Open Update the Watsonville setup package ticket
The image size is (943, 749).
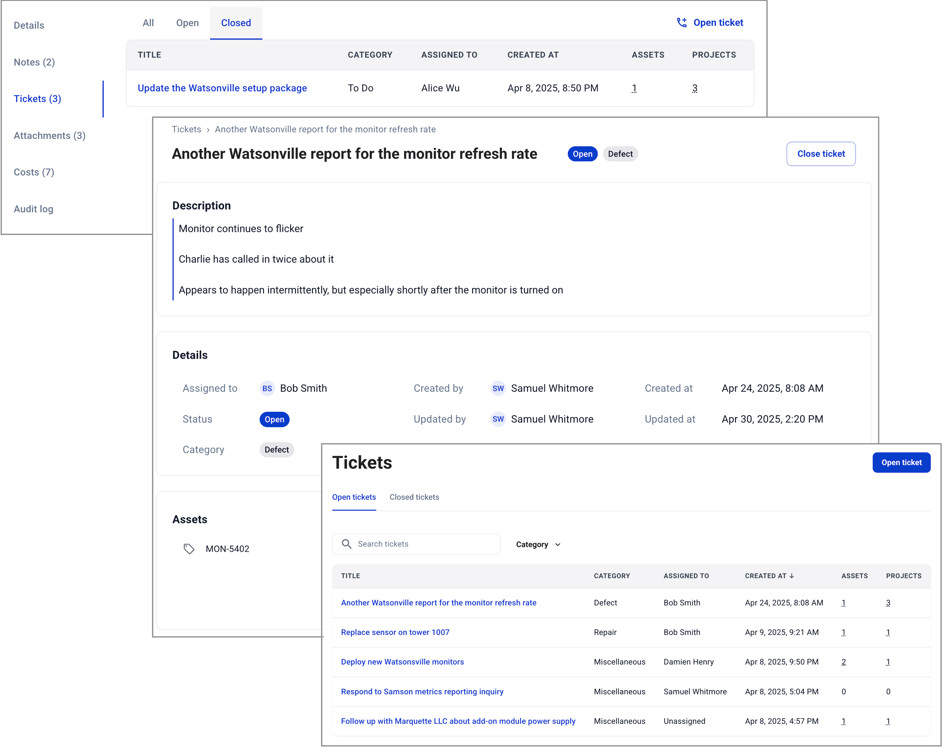(x=222, y=88)
